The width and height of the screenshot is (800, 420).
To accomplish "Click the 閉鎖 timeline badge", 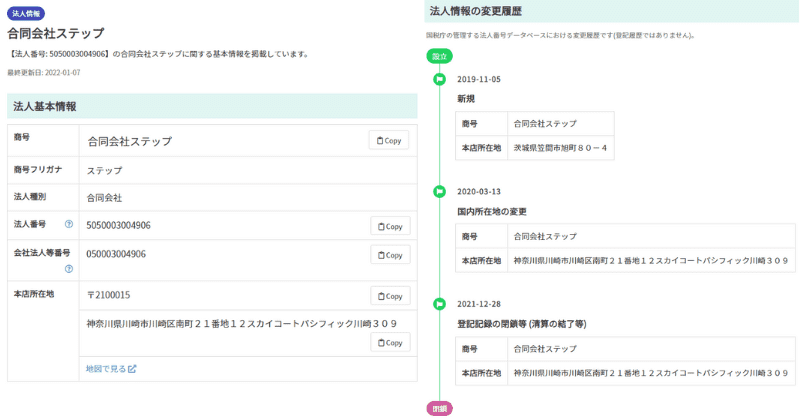I will (x=439, y=408).
